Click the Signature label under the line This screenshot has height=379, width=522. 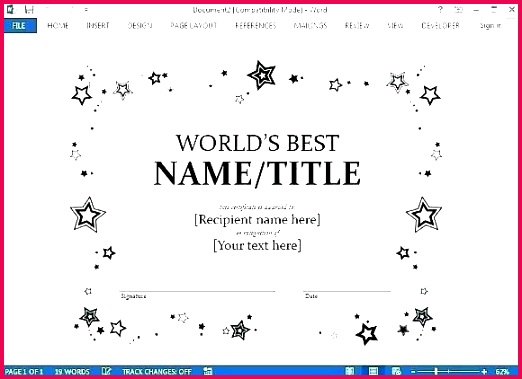[x=133, y=296]
